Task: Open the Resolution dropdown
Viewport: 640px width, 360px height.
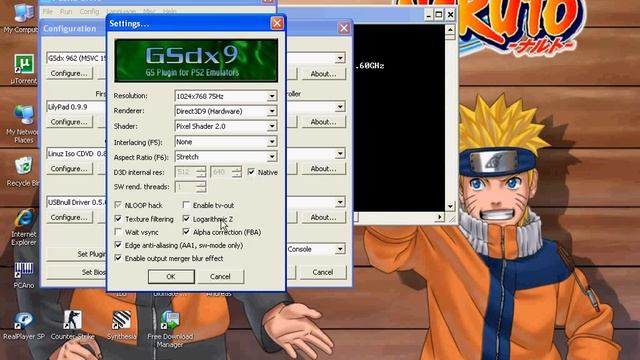Action: [272, 96]
